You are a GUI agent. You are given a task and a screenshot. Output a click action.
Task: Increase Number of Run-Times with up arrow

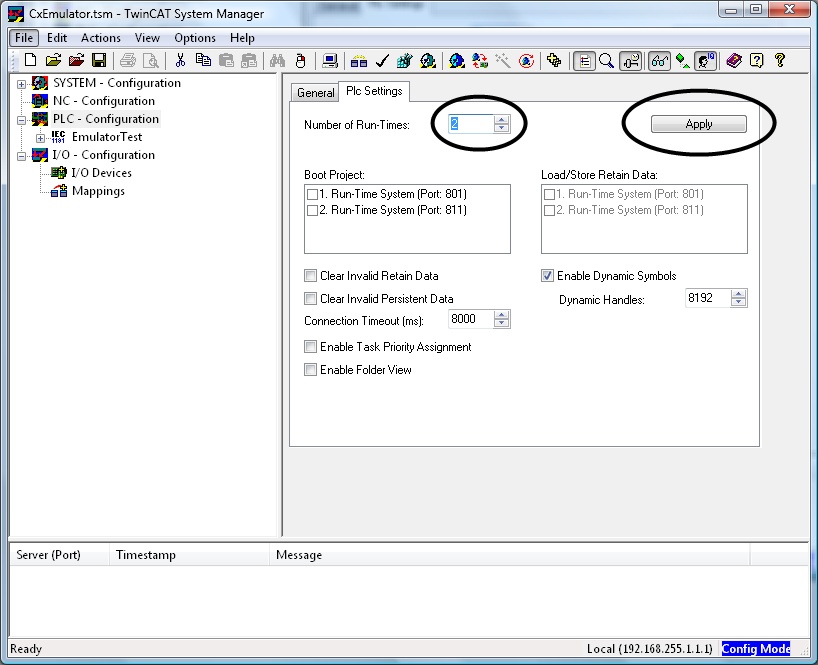coord(501,120)
